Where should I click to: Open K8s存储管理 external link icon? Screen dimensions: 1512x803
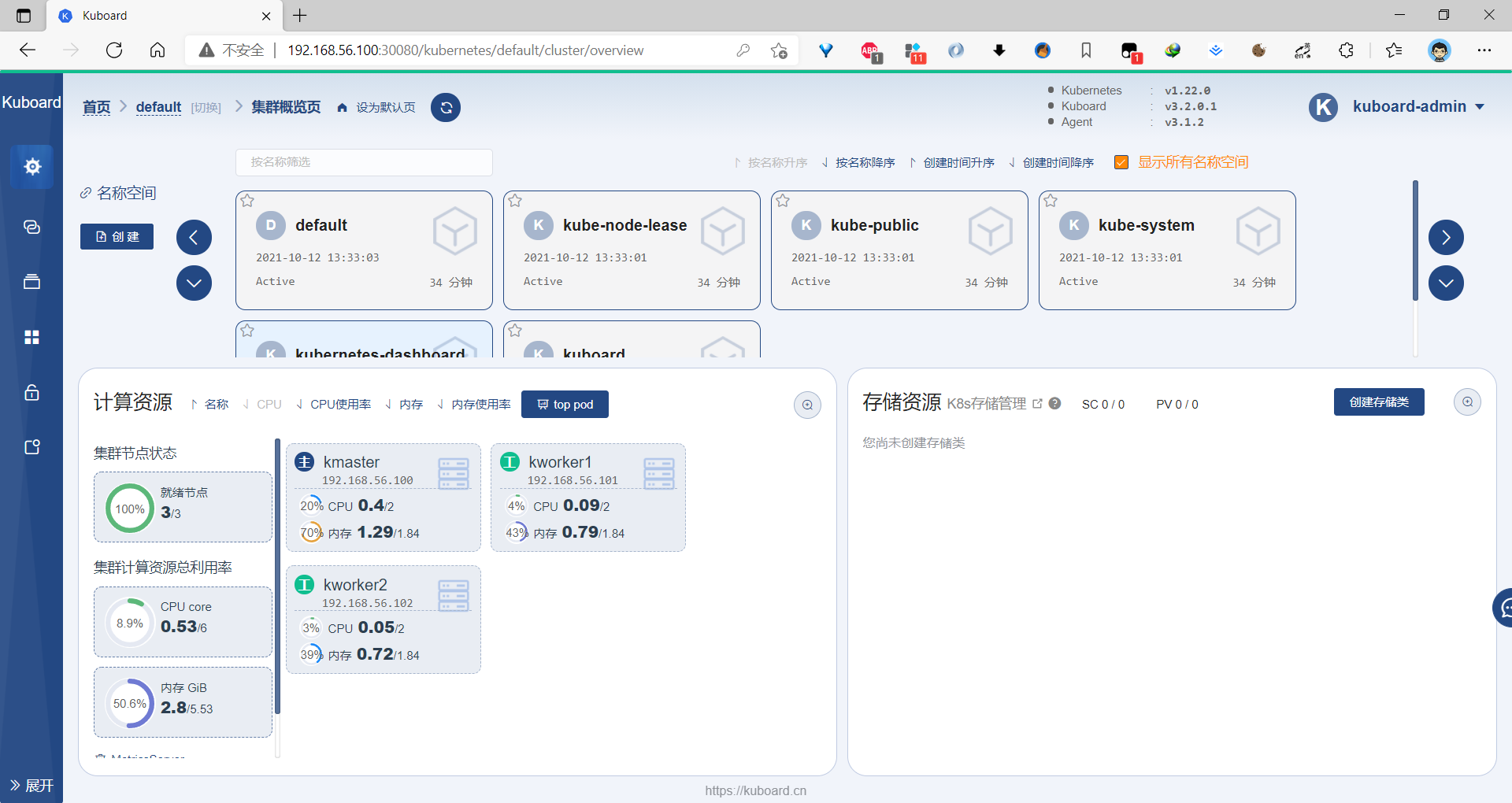1037,403
